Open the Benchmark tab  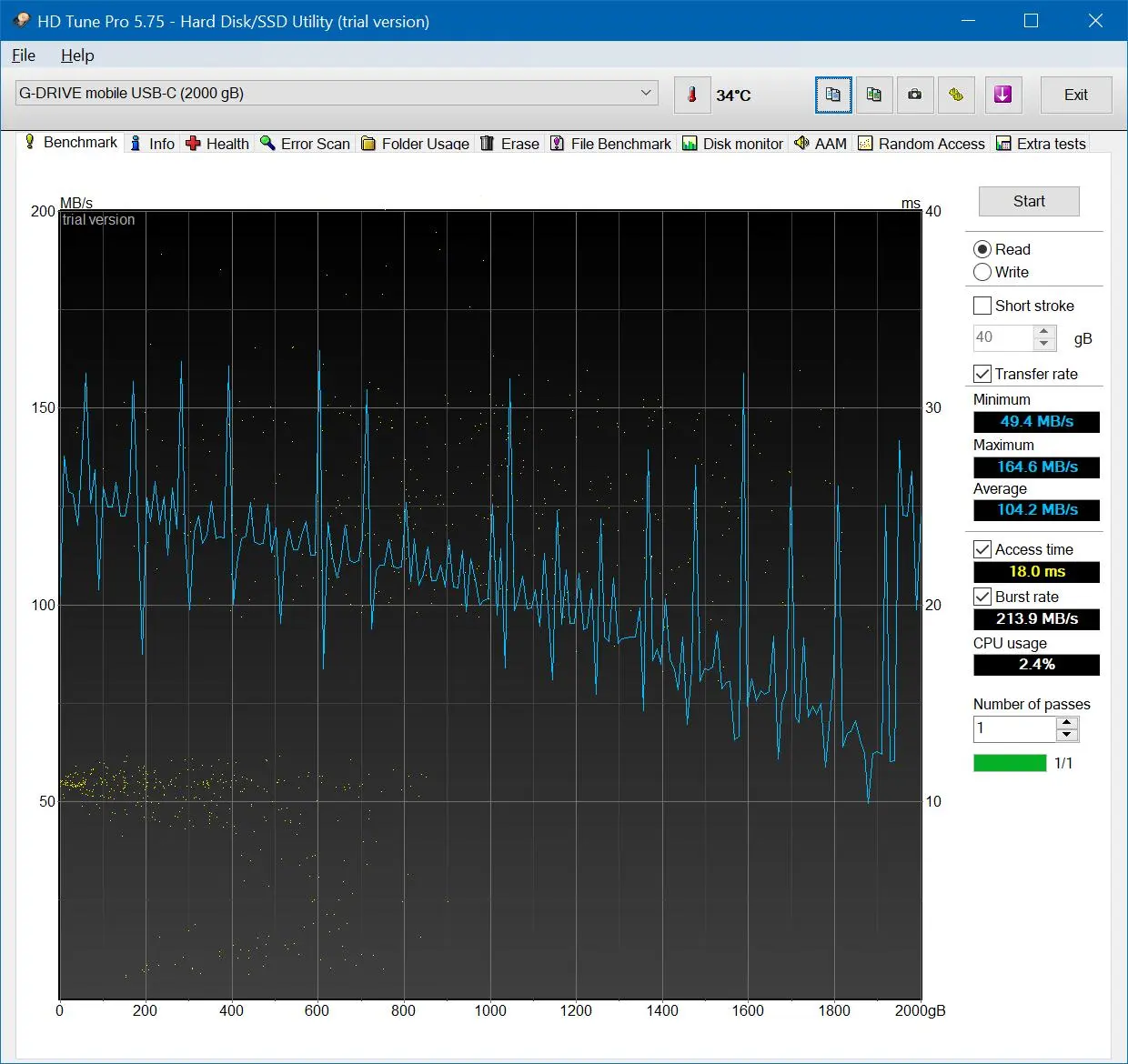point(71,142)
